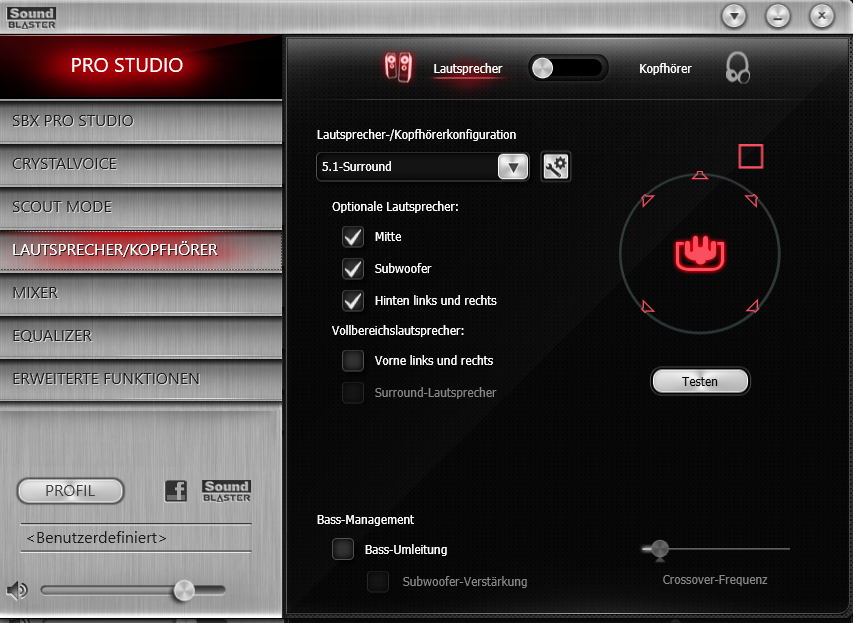Minimize the Sound Blaster window
The width and height of the screenshot is (853, 623).
(x=778, y=16)
